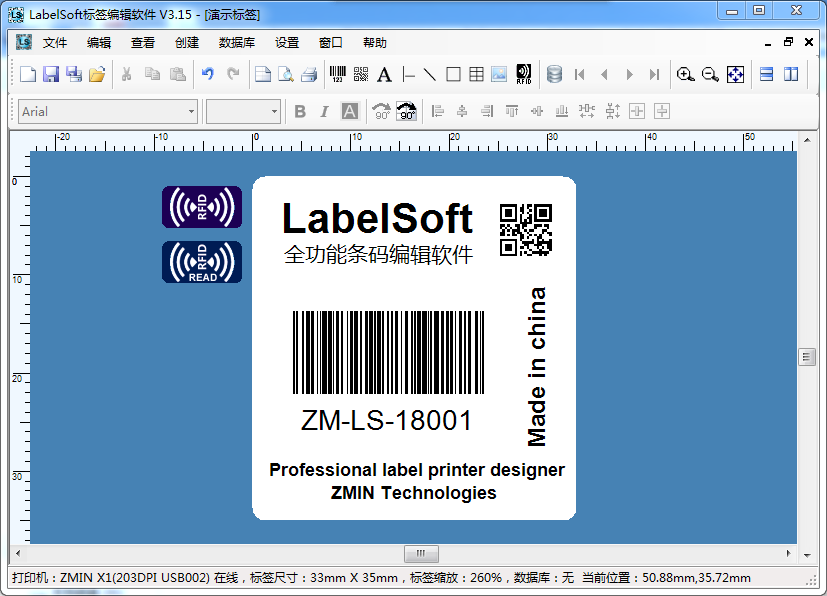Restore the inner document window
The height and width of the screenshot is (596, 827).
[x=788, y=42]
